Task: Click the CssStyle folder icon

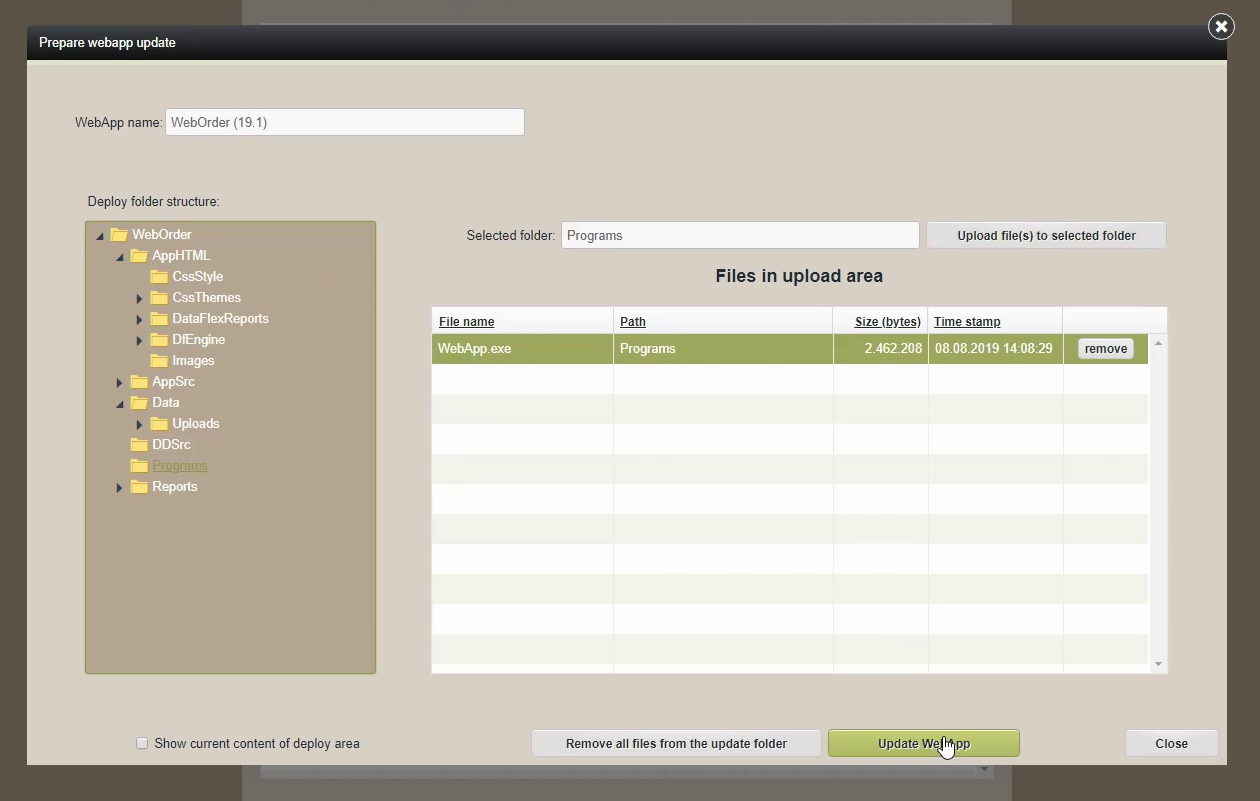Action: [159, 277]
